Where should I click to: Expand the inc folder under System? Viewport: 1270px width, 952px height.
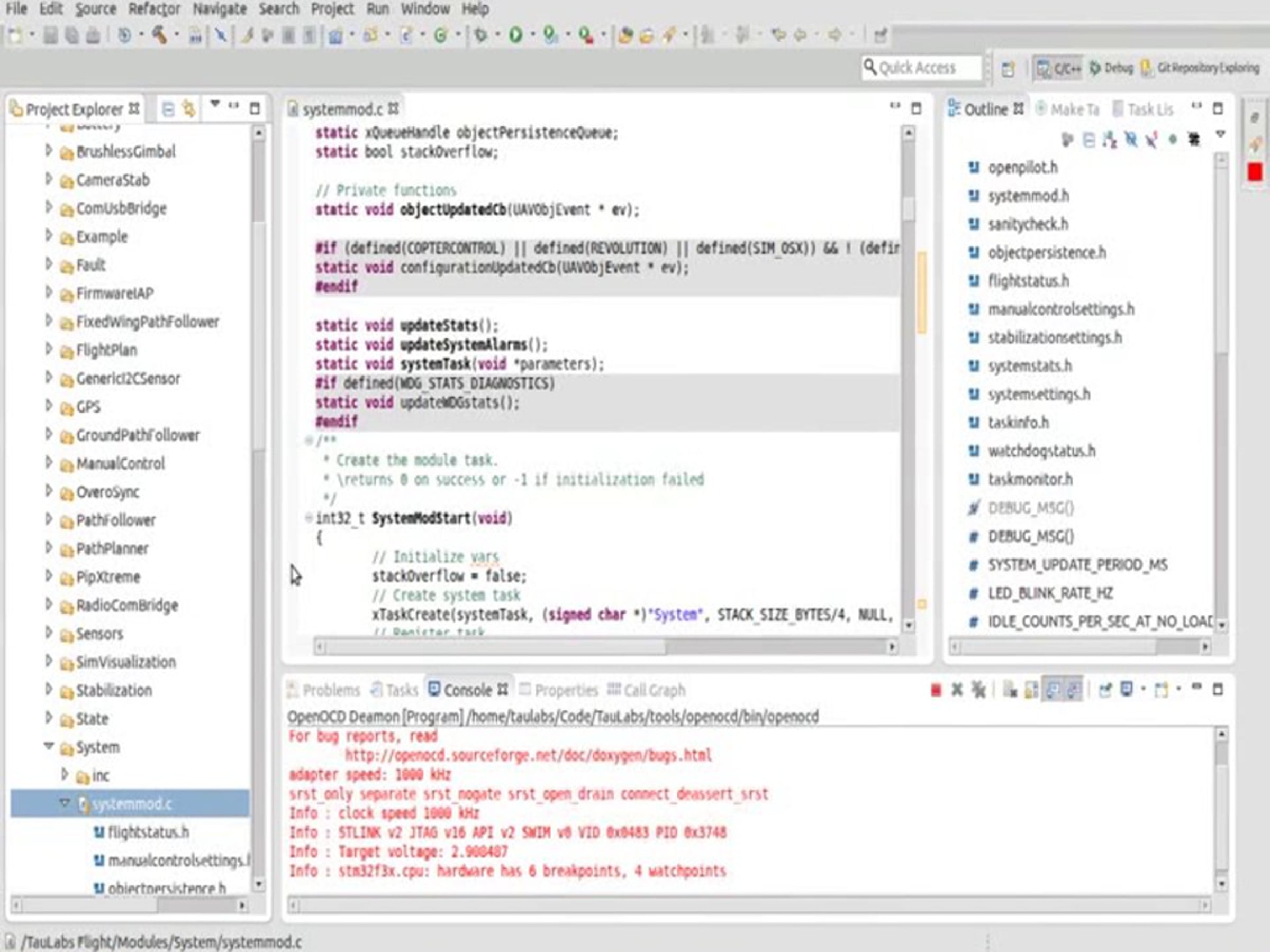65,775
